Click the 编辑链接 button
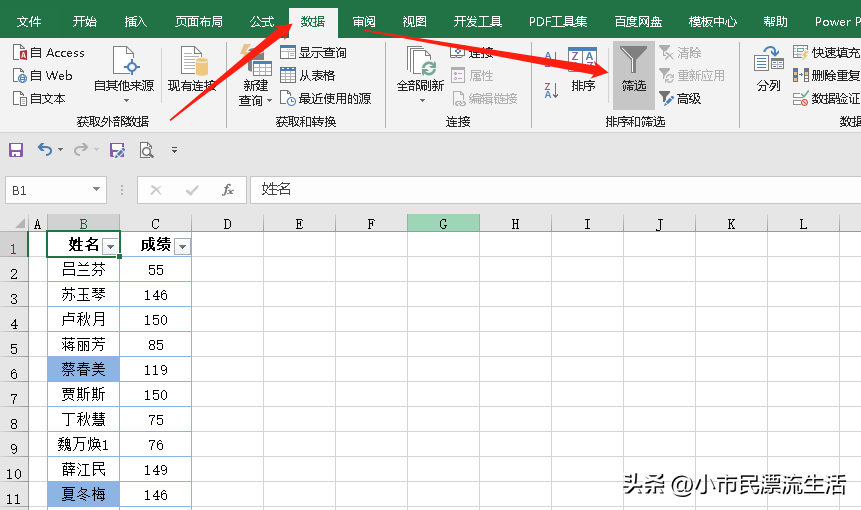Image resolution: width=861 pixels, height=510 pixels. (x=484, y=99)
